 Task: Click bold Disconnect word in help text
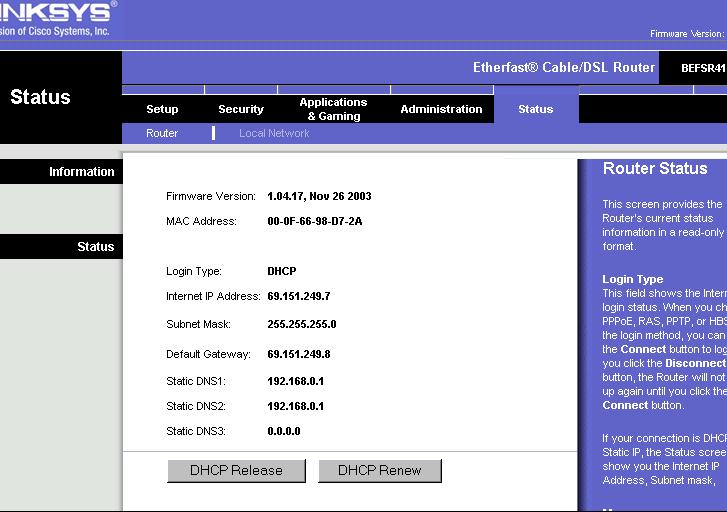click(x=695, y=363)
